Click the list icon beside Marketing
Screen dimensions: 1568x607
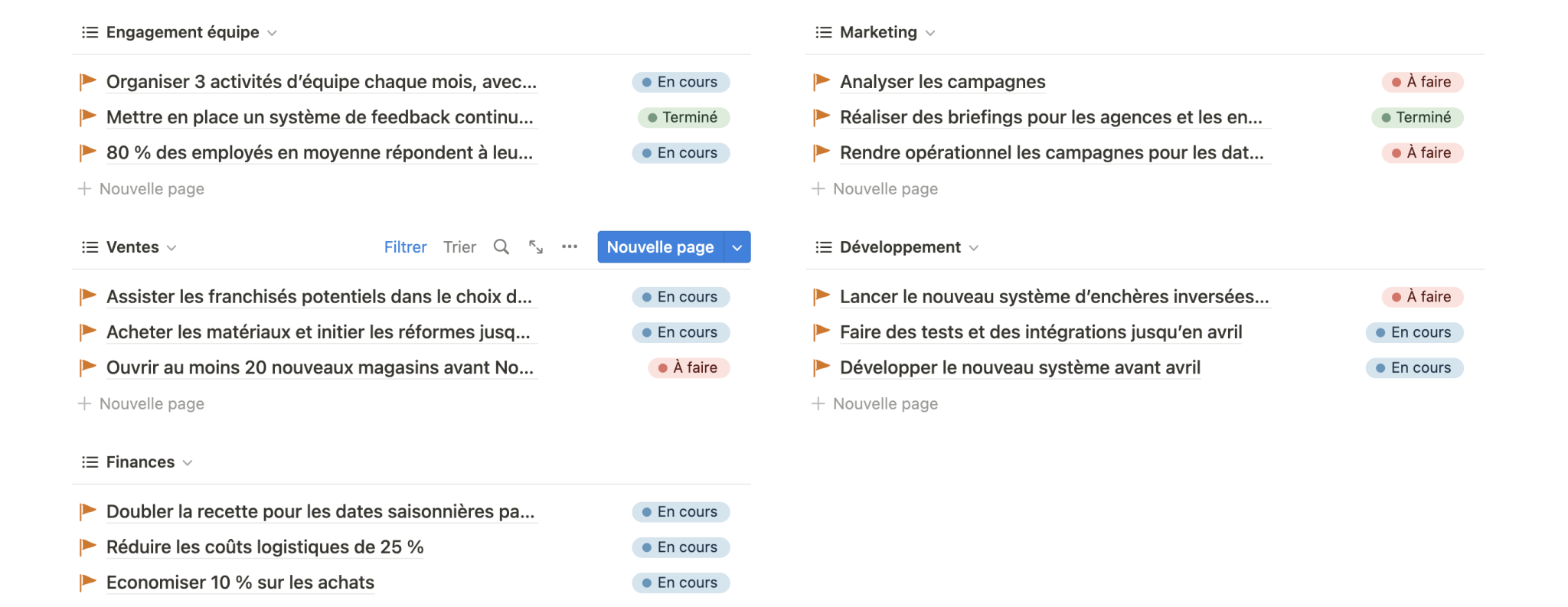tap(824, 32)
